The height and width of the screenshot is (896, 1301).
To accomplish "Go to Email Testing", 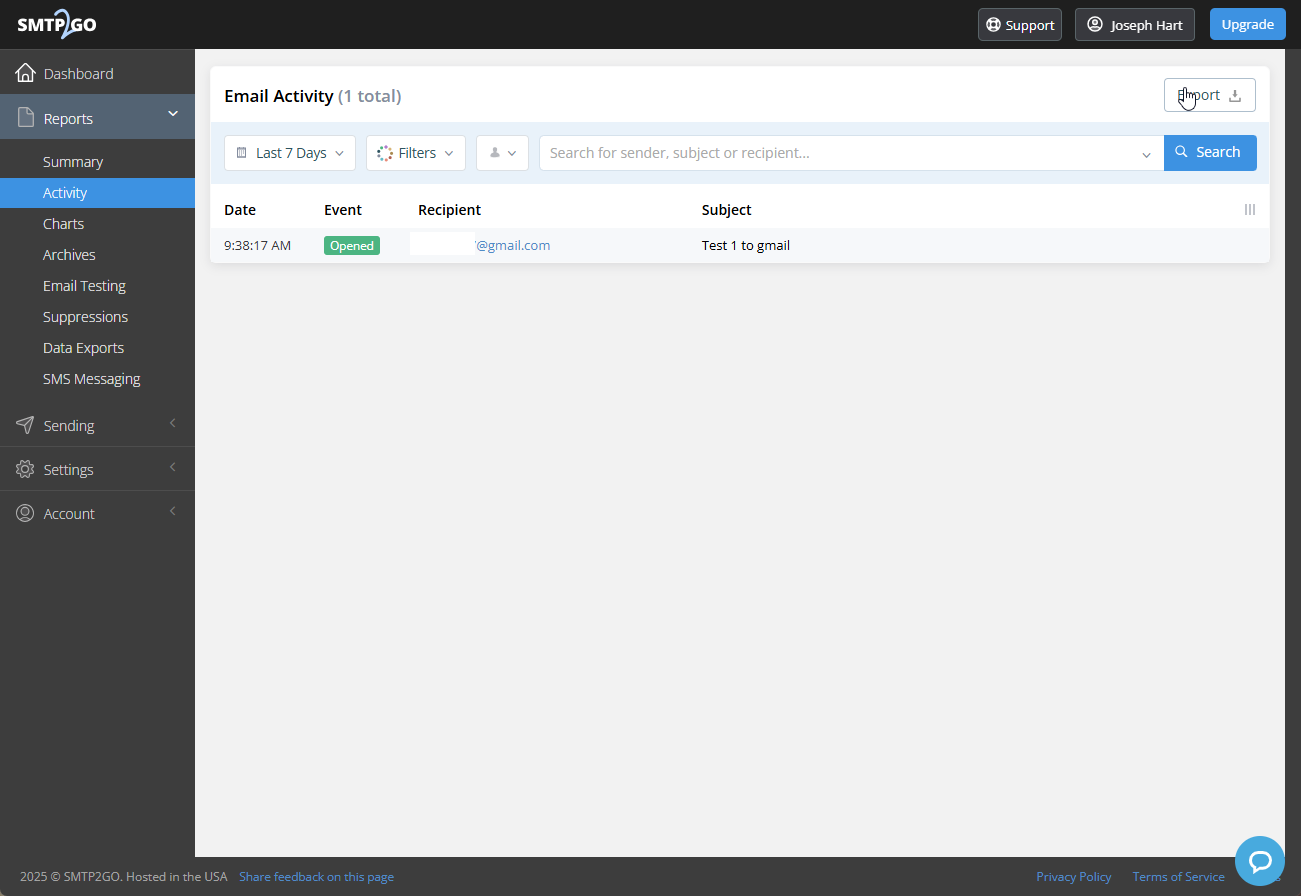I will (84, 286).
